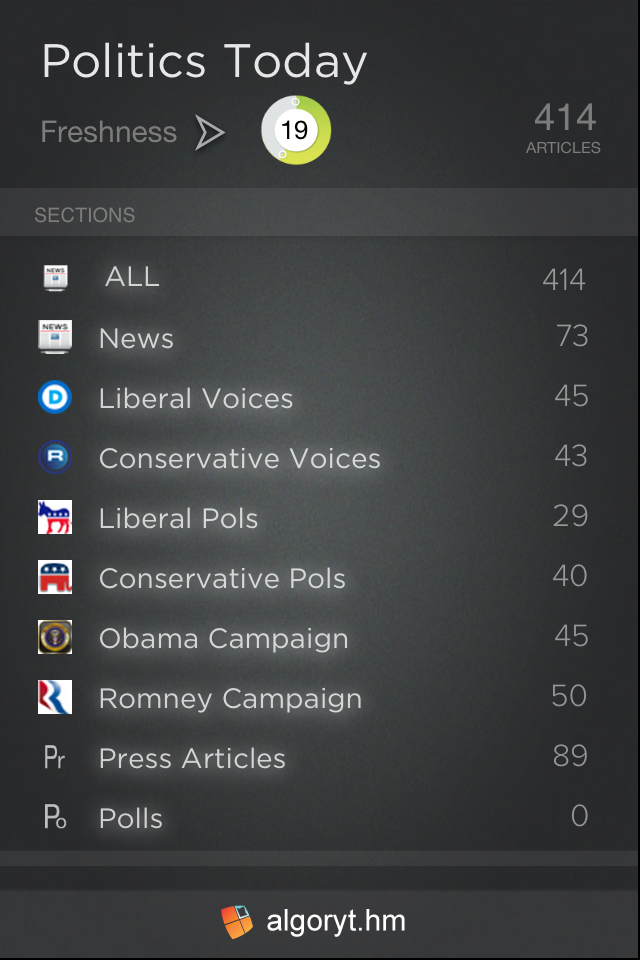Select the Romney Campaign section

(x=230, y=698)
